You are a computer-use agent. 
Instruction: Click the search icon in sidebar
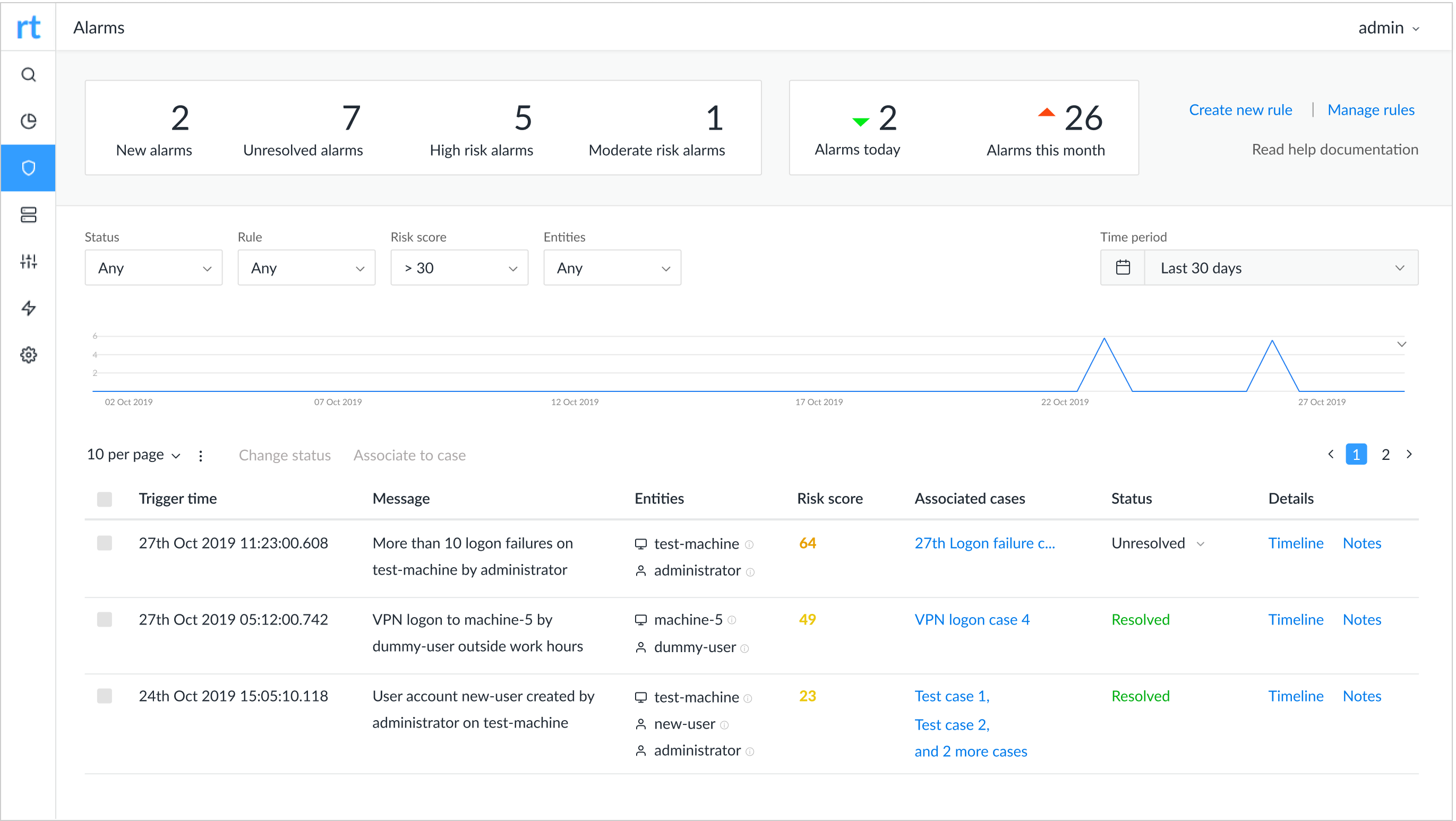[28, 75]
